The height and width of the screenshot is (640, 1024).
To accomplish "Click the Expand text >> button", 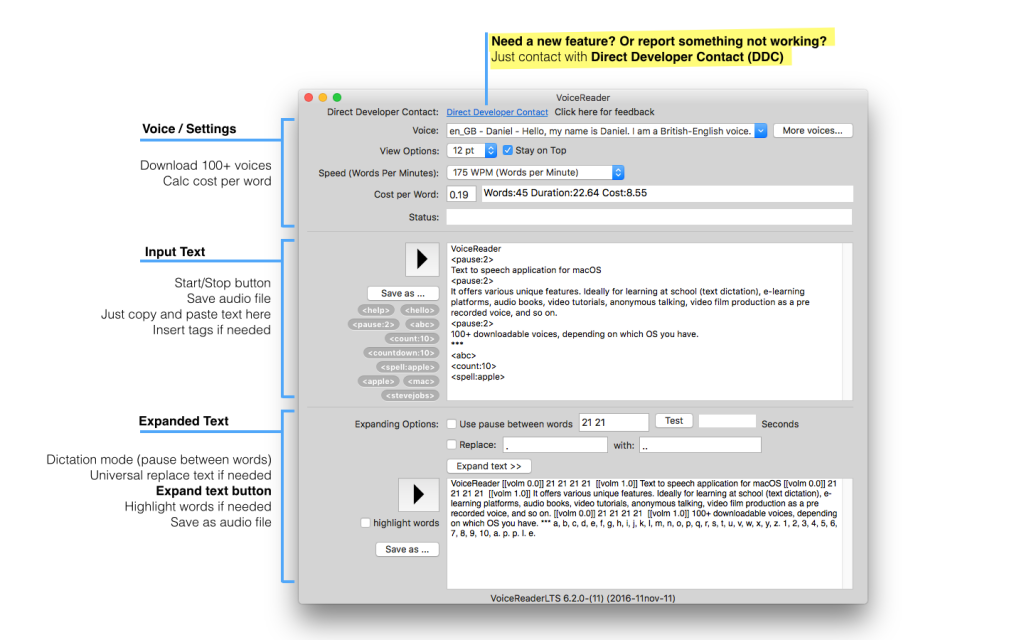I will (x=489, y=466).
